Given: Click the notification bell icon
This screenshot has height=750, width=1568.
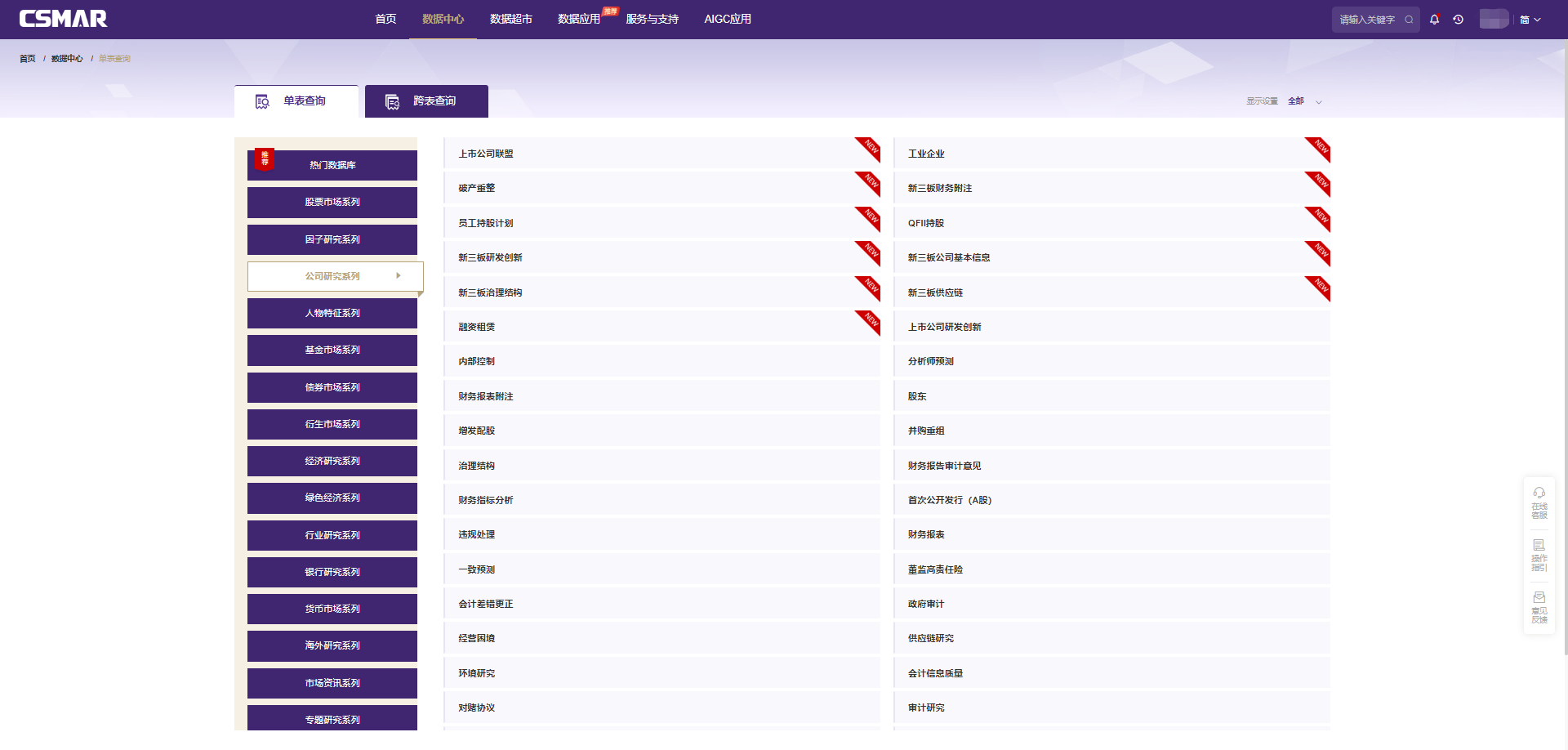Looking at the screenshot, I should 1434,20.
